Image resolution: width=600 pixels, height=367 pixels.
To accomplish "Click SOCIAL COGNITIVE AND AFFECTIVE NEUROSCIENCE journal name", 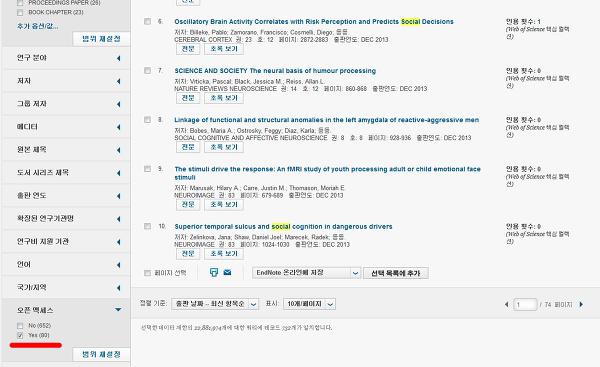I will pos(251,138).
